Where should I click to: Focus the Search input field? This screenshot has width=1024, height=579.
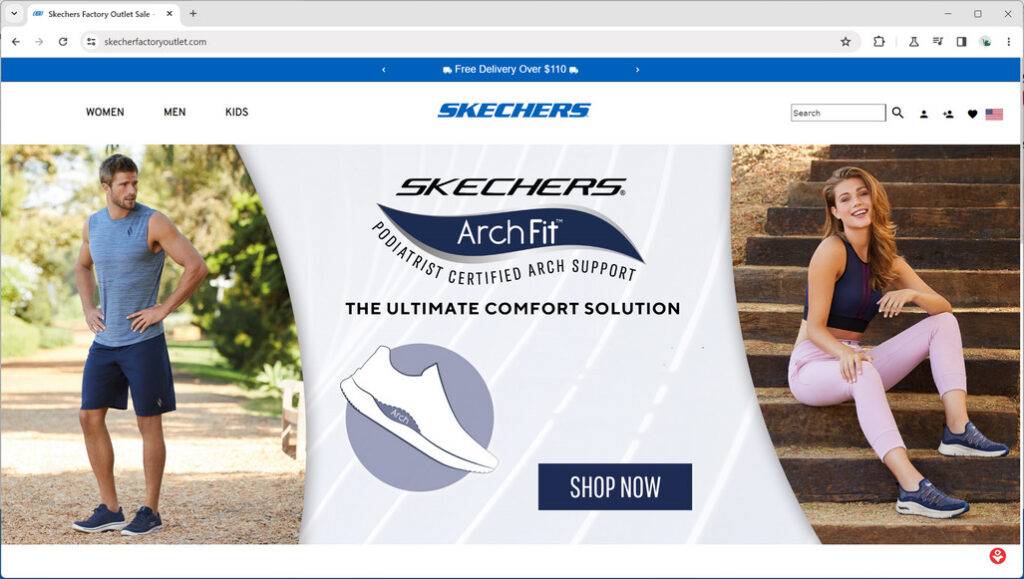coord(838,113)
